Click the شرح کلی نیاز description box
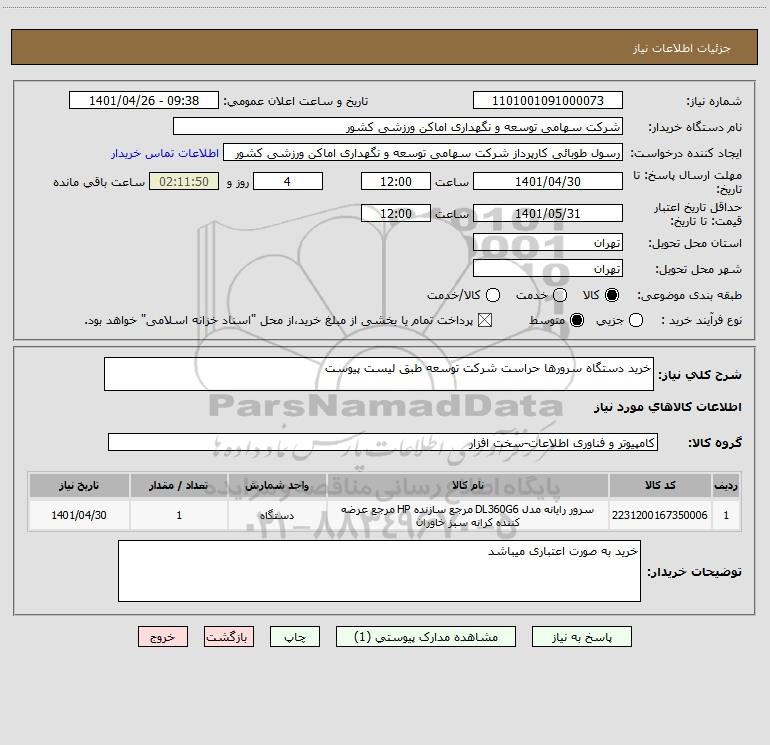This screenshot has height=745, width=770. coord(379,374)
